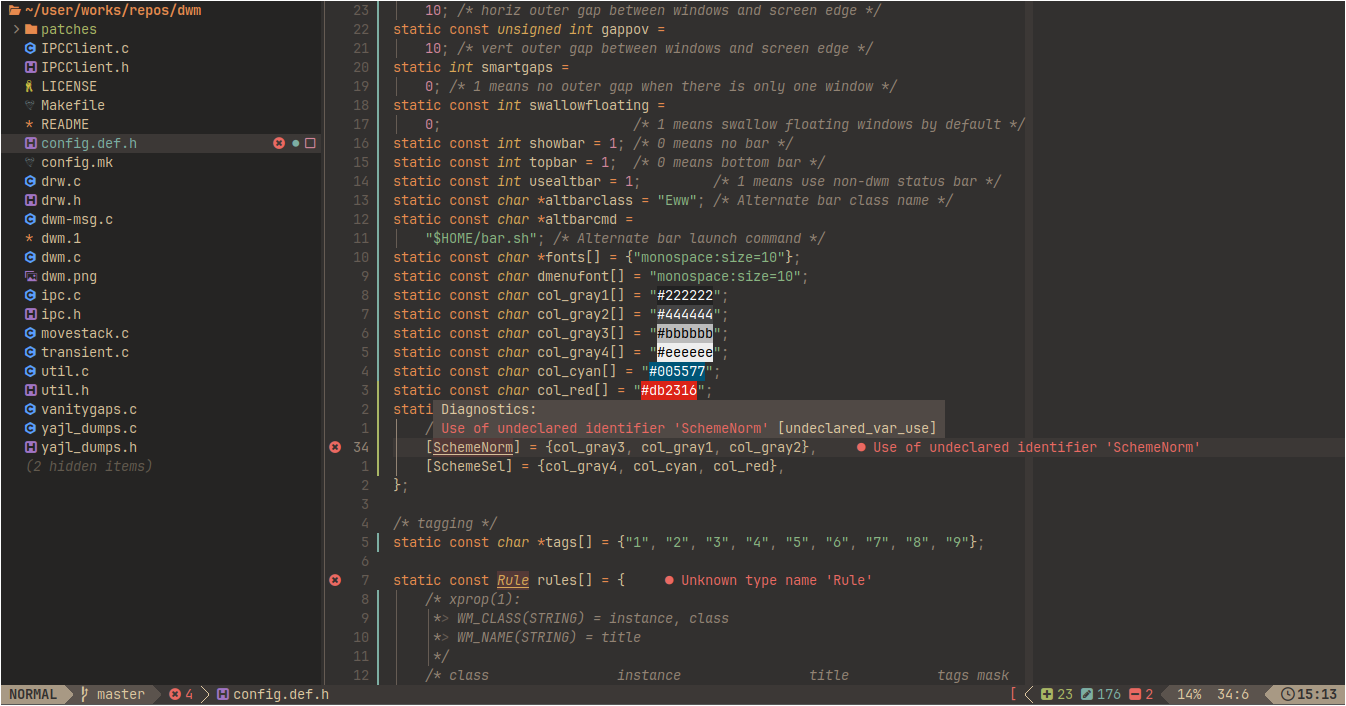Click the README file icon
Image resolution: width=1346 pixels, height=706 pixels.
tap(31, 124)
